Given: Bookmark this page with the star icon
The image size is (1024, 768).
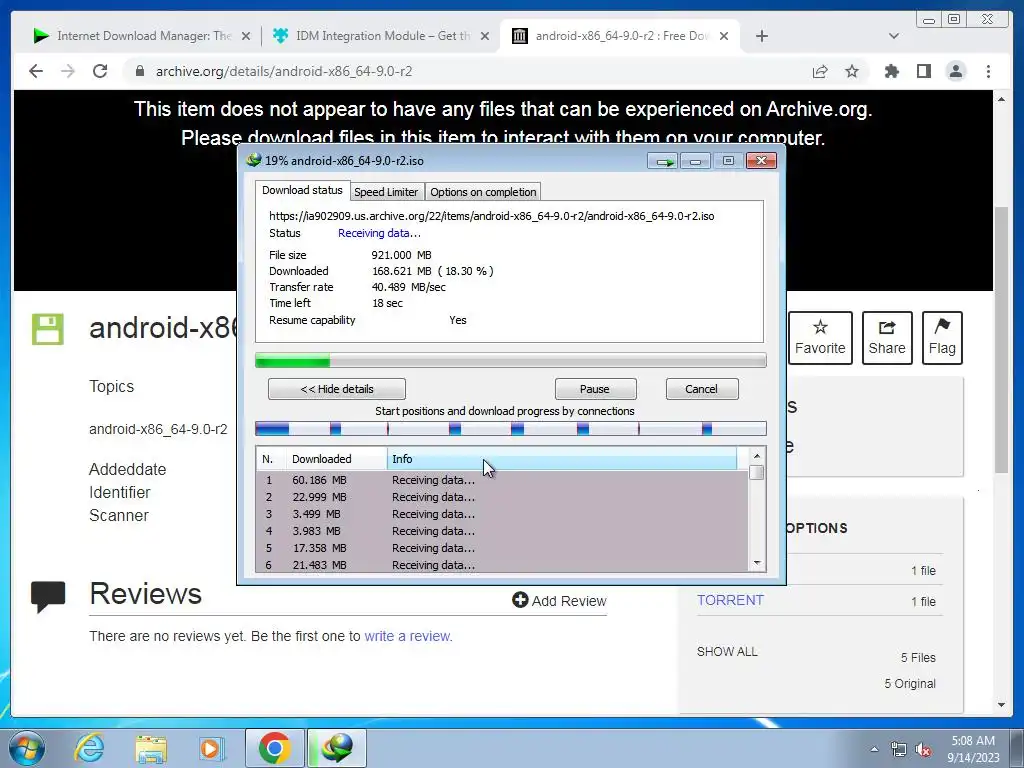Looking at the screenshot, I should [852, 71].
